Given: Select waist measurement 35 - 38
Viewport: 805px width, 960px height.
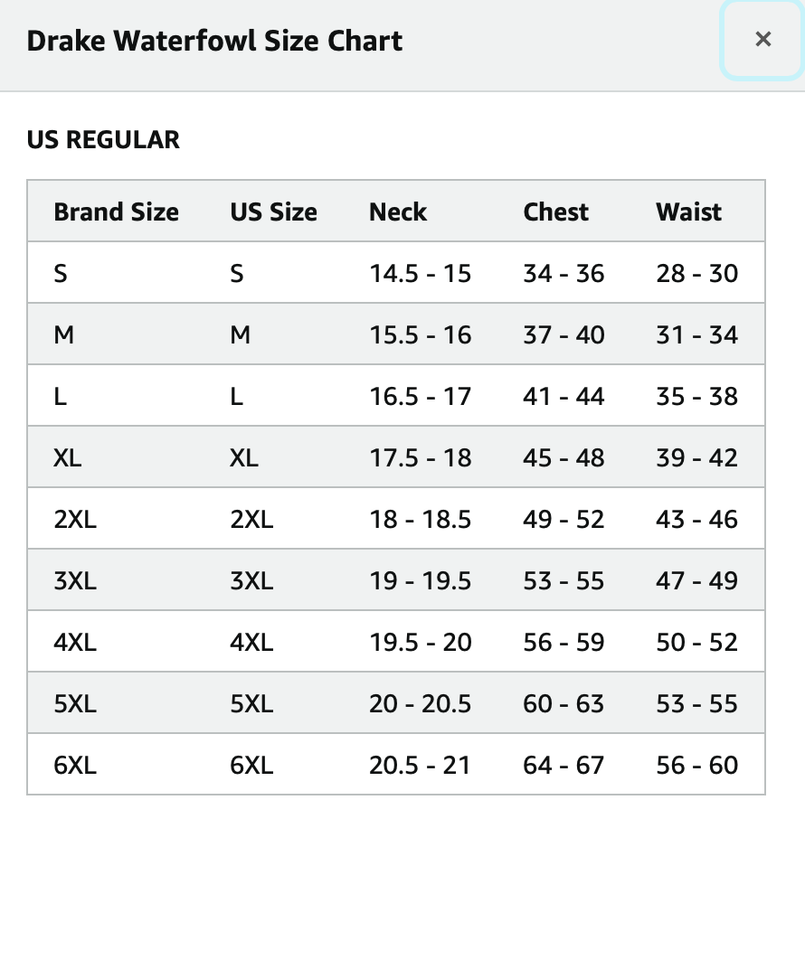Looking at the screenshot, I should [696, 396].
